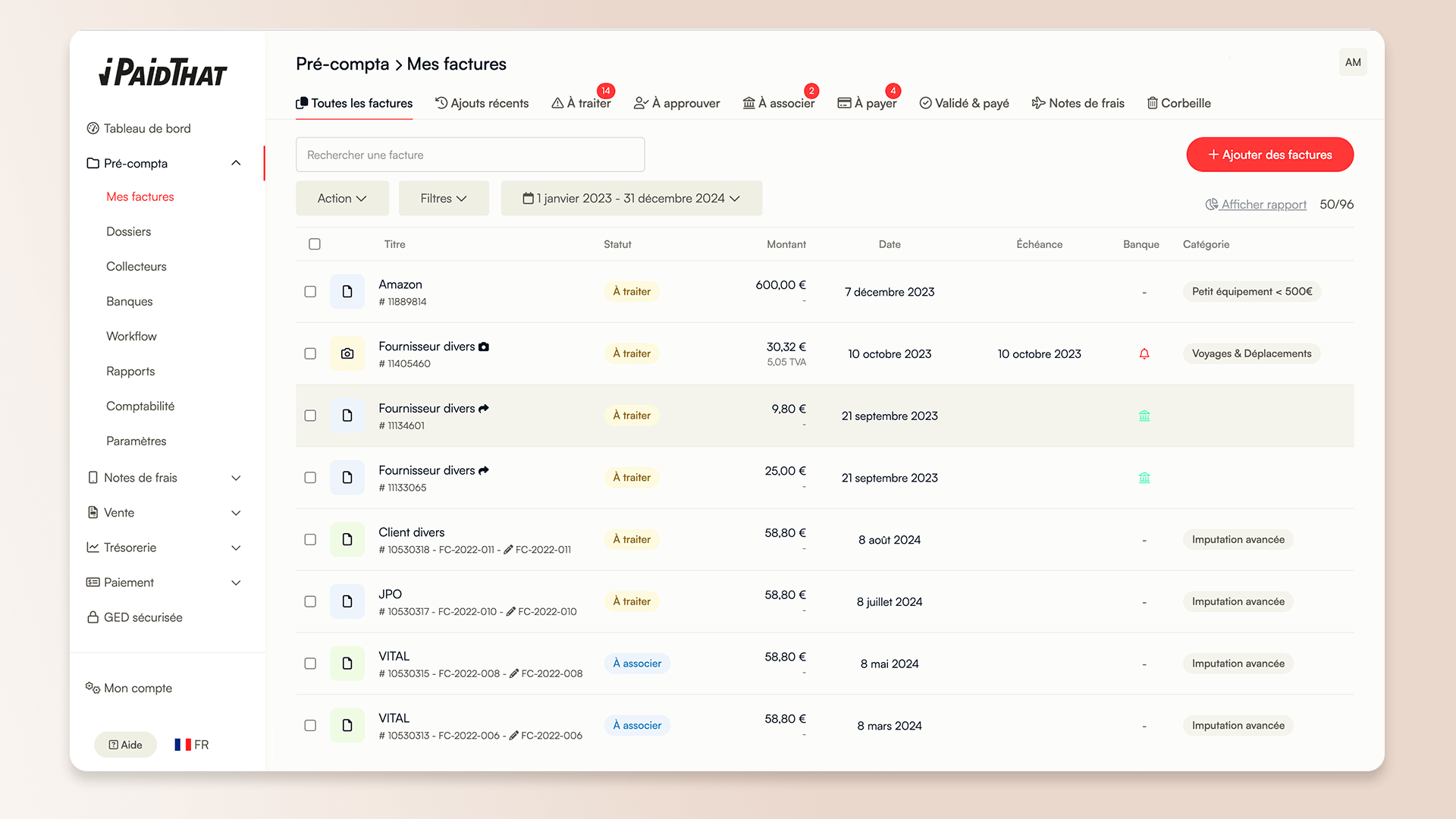Open GED sécurisée in sidebar
Image resolution: width=1456 pixels, height=819 pixels.
135,617
